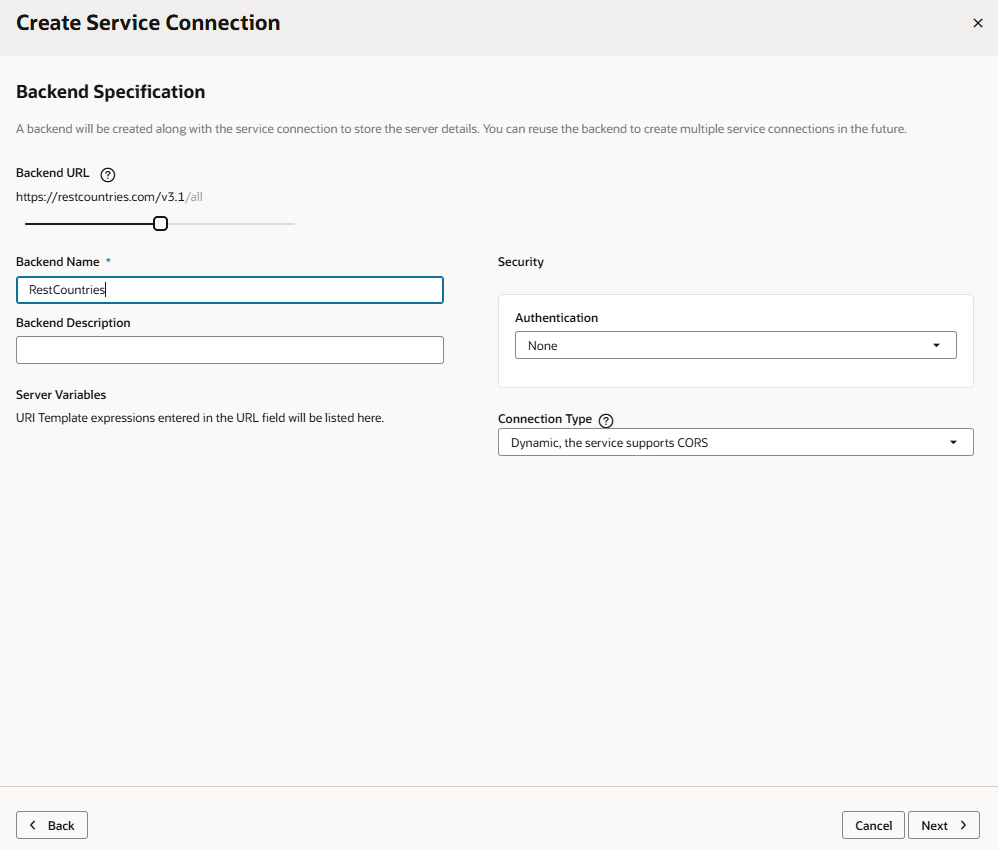Click the empty Backend Description field
The width and height of the screenshot is (998, 850).
click(x=230, y=350)
